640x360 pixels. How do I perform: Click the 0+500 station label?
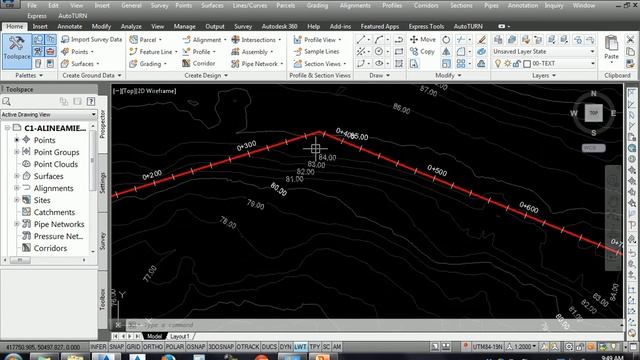[437, 170]
